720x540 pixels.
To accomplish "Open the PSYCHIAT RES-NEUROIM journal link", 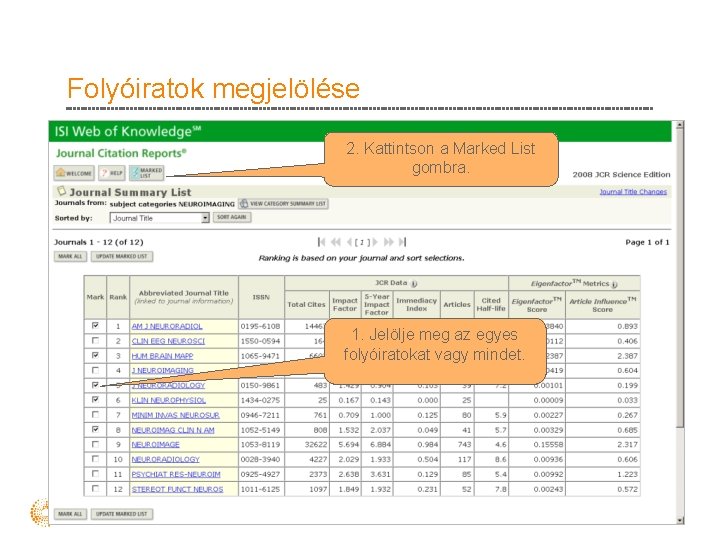I will [176, 474].
